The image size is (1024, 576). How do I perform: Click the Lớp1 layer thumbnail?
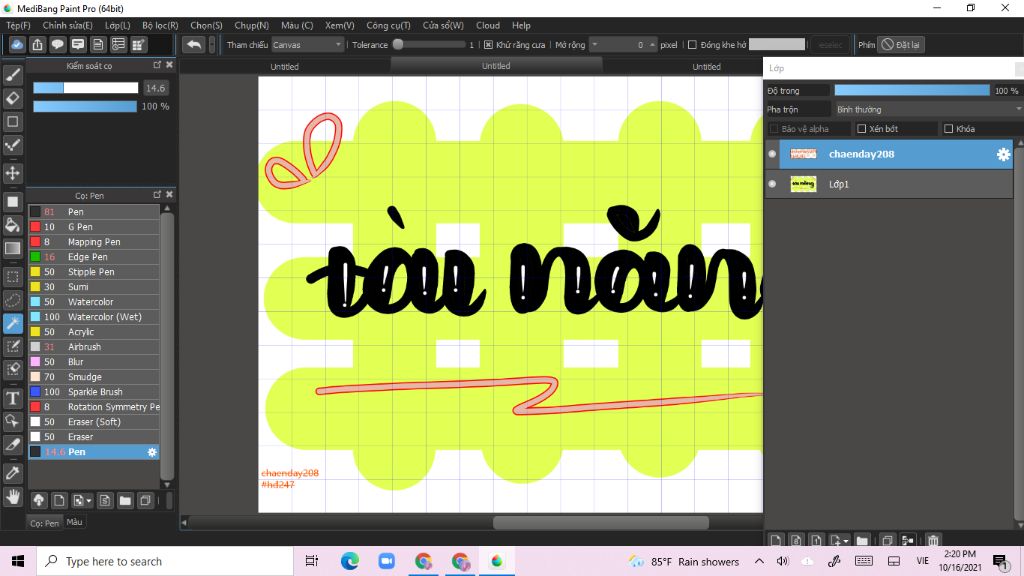click(803, 184)
